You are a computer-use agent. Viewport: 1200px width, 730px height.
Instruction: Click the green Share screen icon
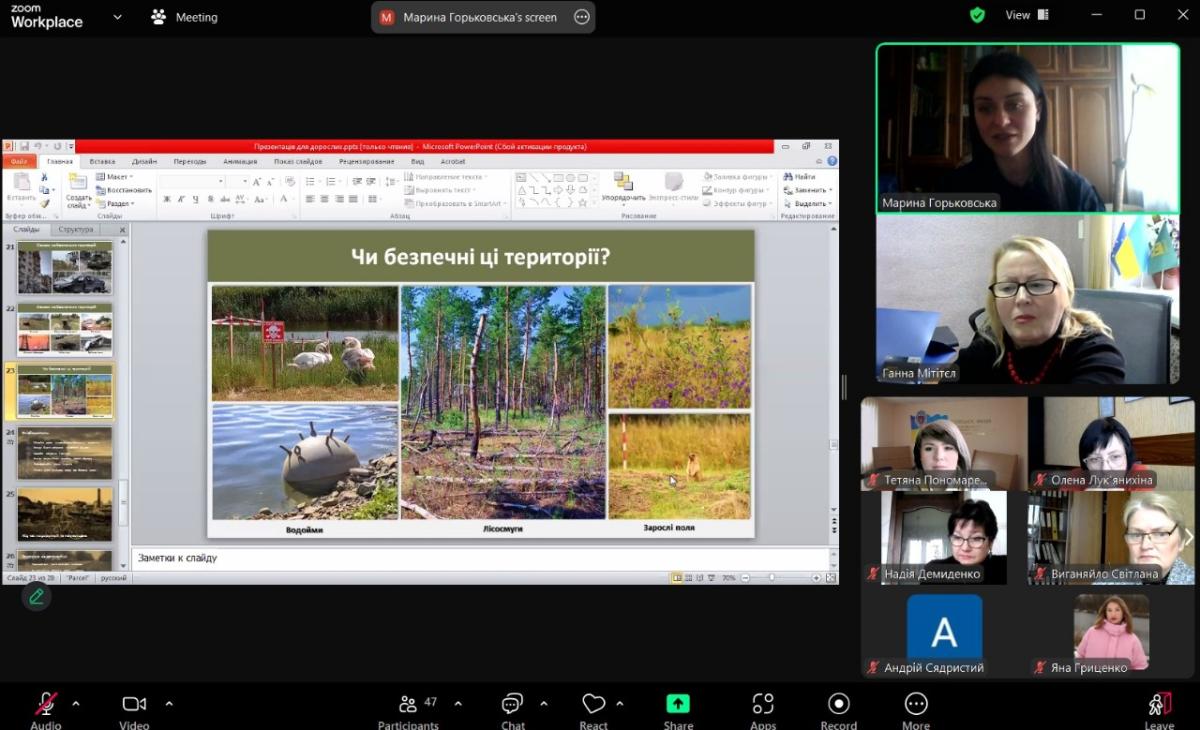(x=678, y=704)
